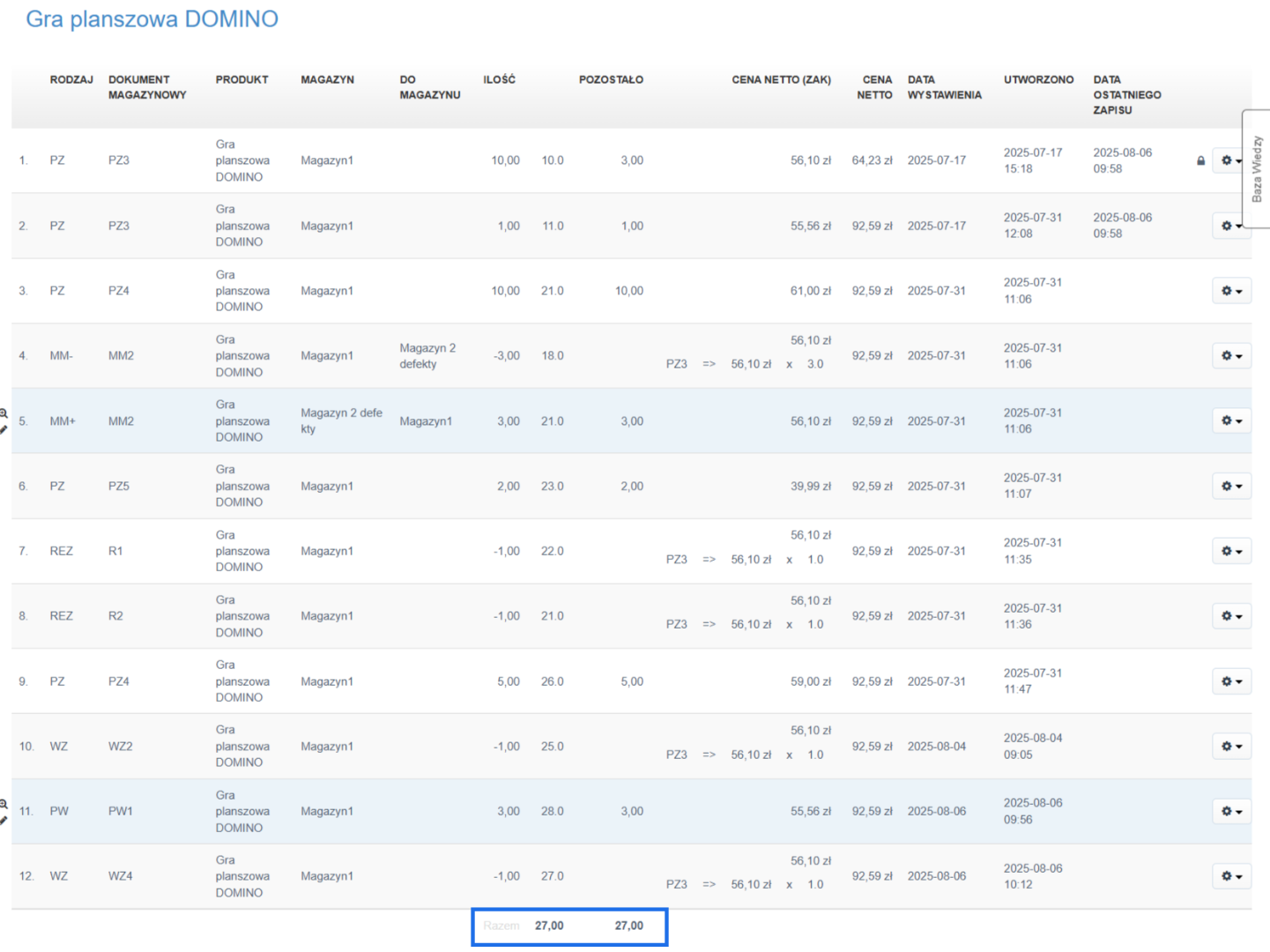Click the lock icon in row 1
This screenshot has height=952, width=1270.
(1200, 160)
